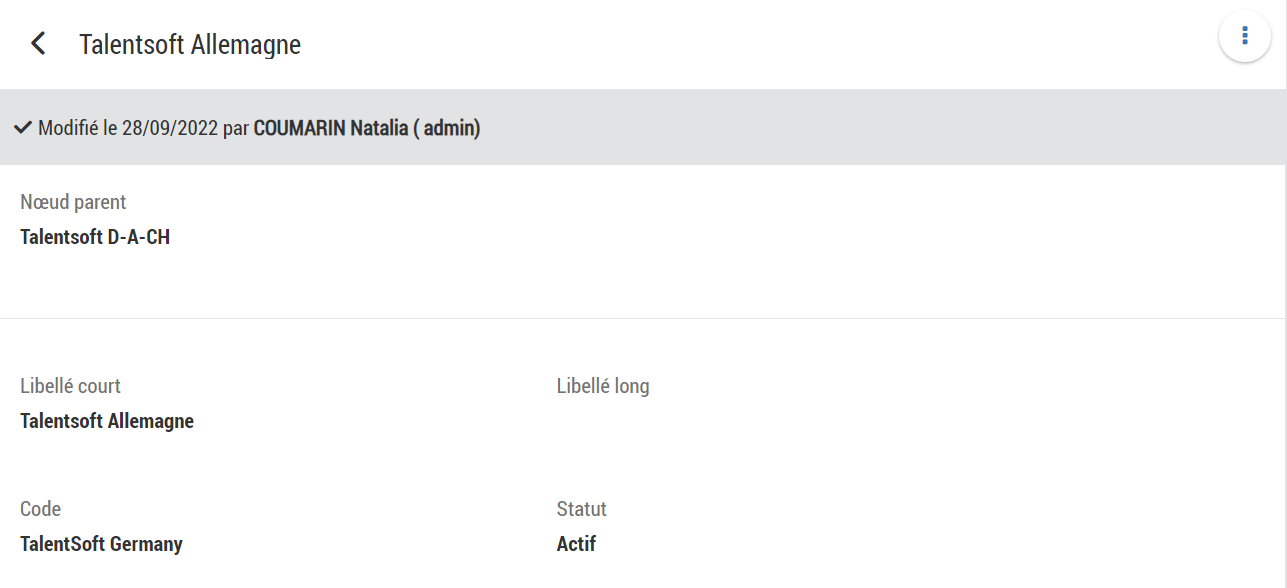
Task: Click the checkmark icon beside Modifié
Action: [23, 128]
